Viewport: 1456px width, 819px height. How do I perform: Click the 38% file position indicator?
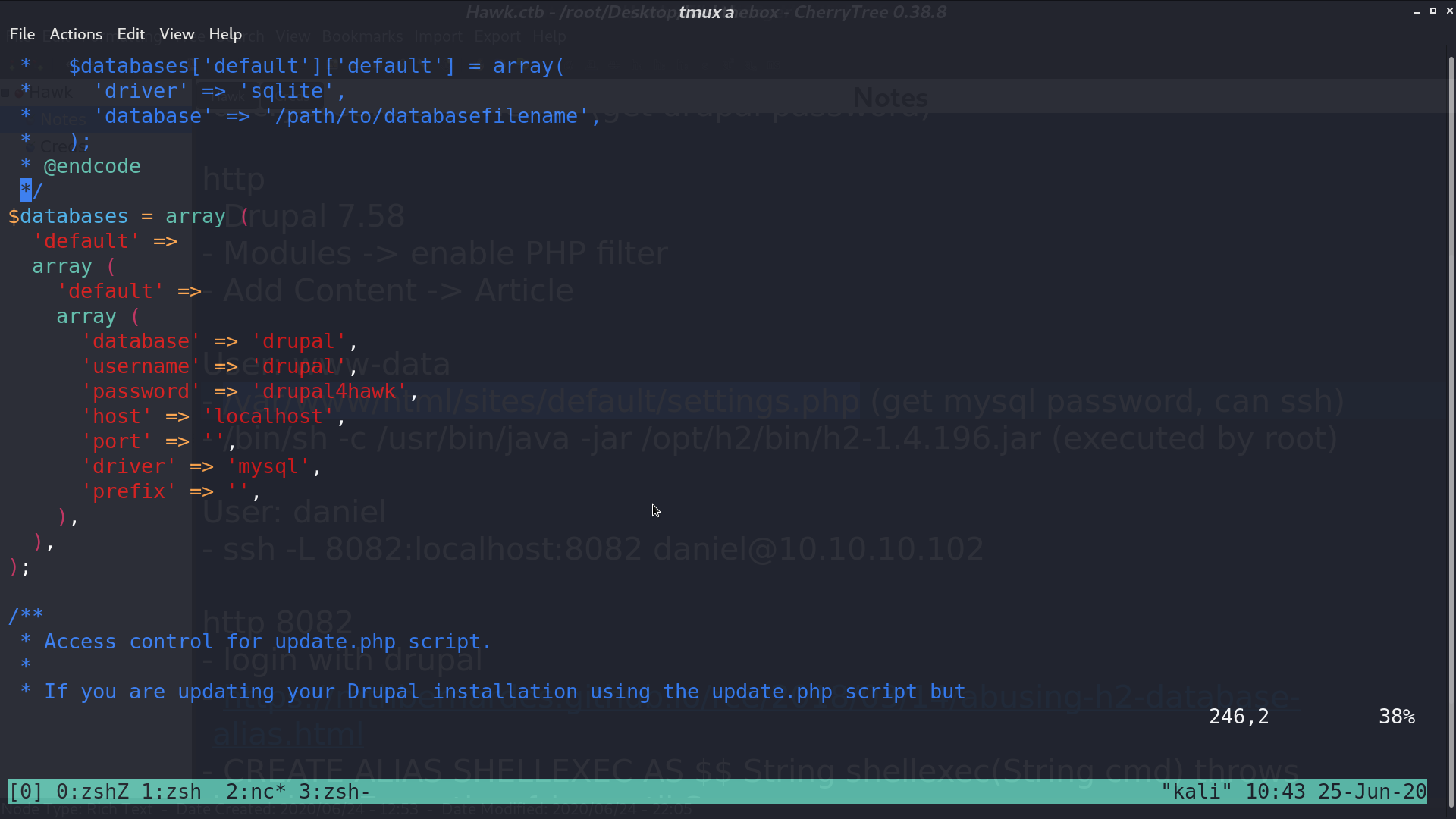[1397, 717]
